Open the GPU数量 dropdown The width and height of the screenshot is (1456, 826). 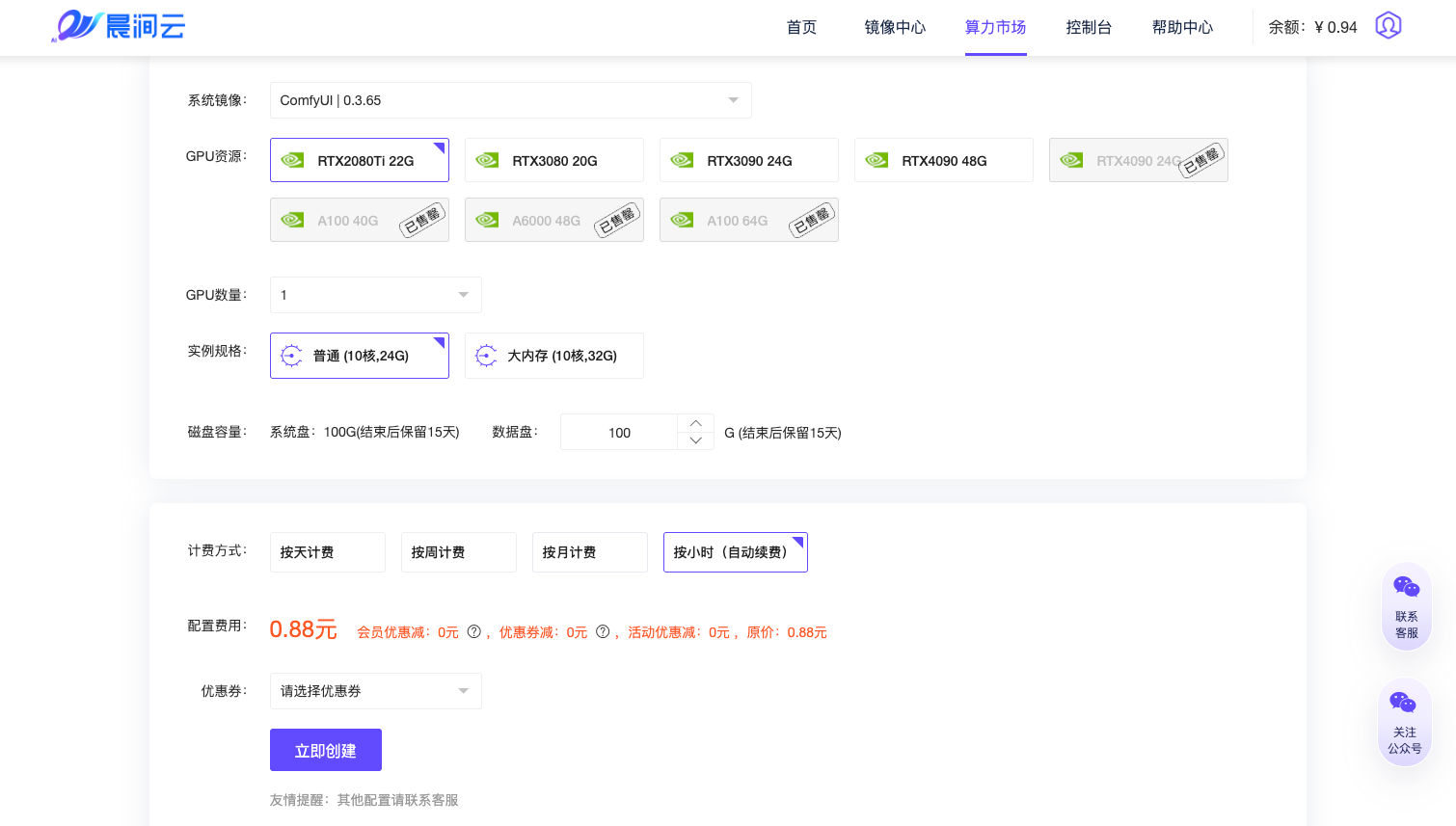click(x=375, y=294)
